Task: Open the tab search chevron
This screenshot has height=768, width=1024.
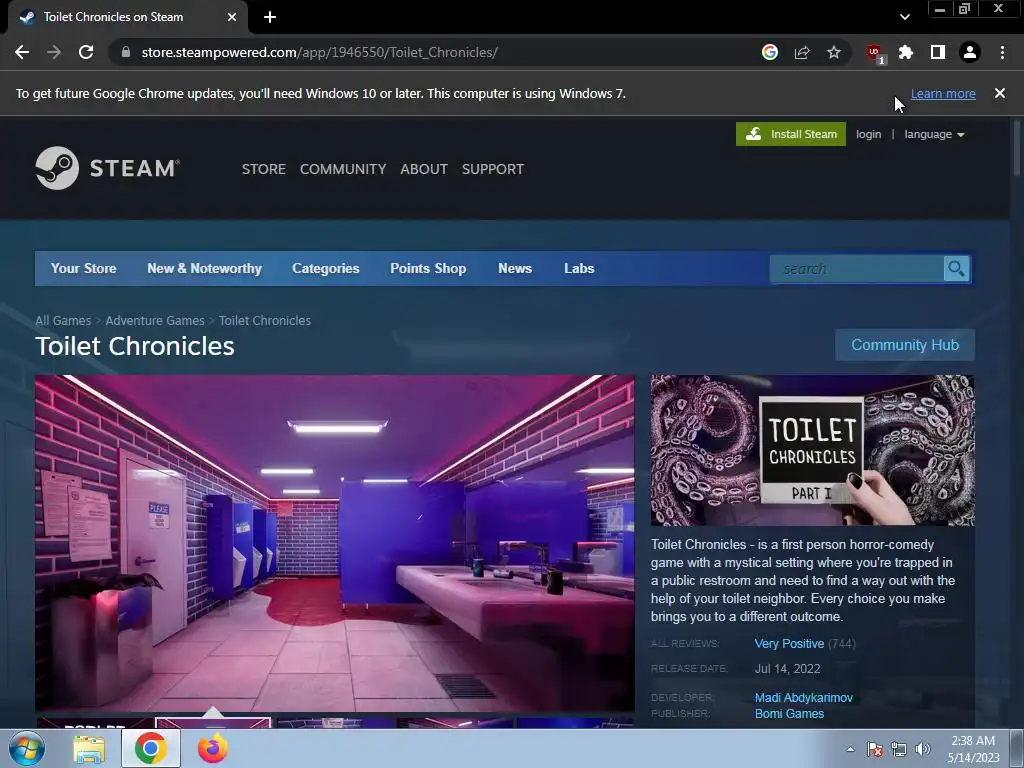Action: (x=904, y=17)
